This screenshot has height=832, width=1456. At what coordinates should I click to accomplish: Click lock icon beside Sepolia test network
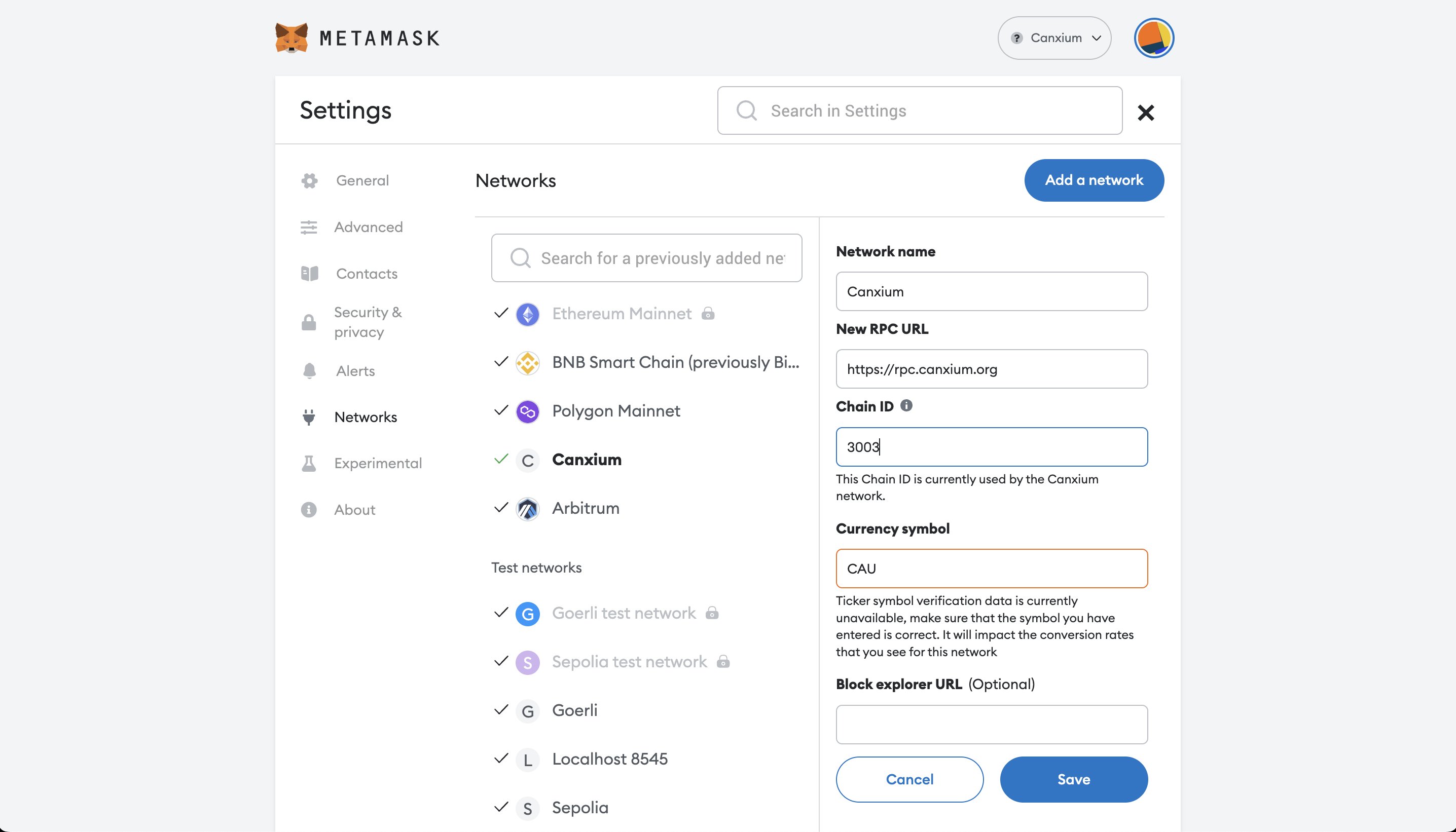723,661
